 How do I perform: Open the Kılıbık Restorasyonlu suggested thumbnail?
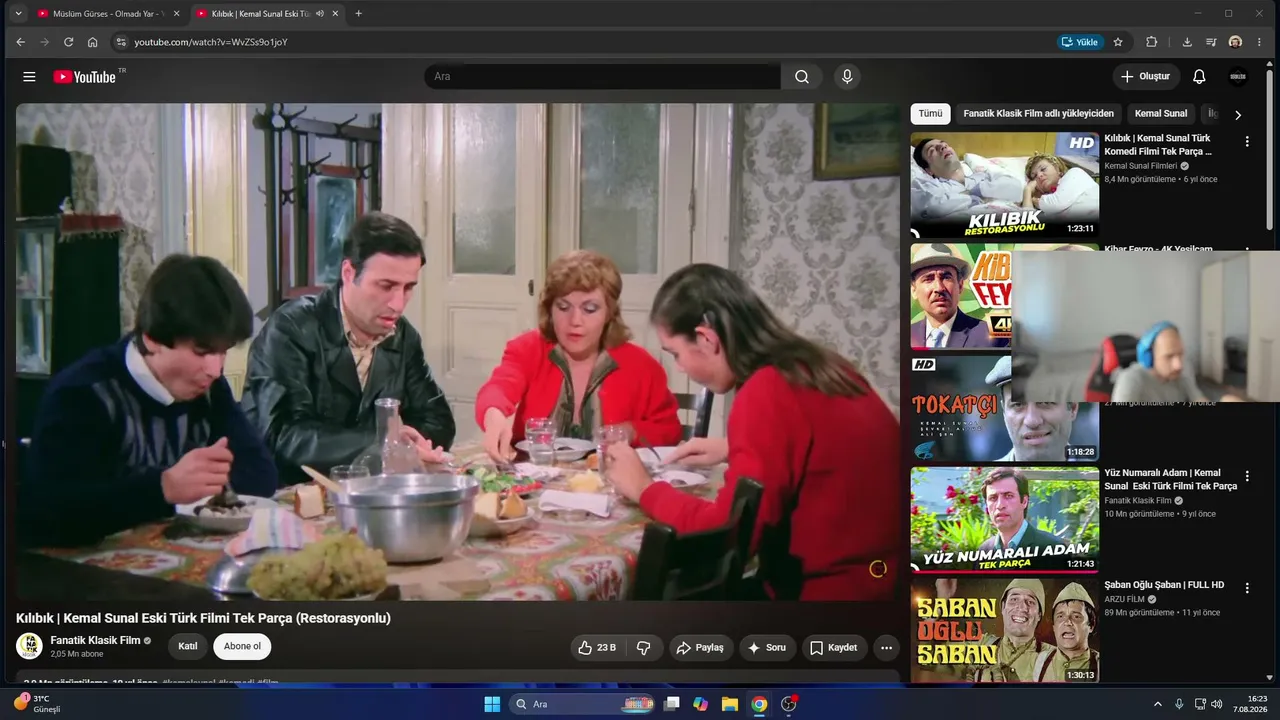pyautogui.click(x=1004, y=185)
